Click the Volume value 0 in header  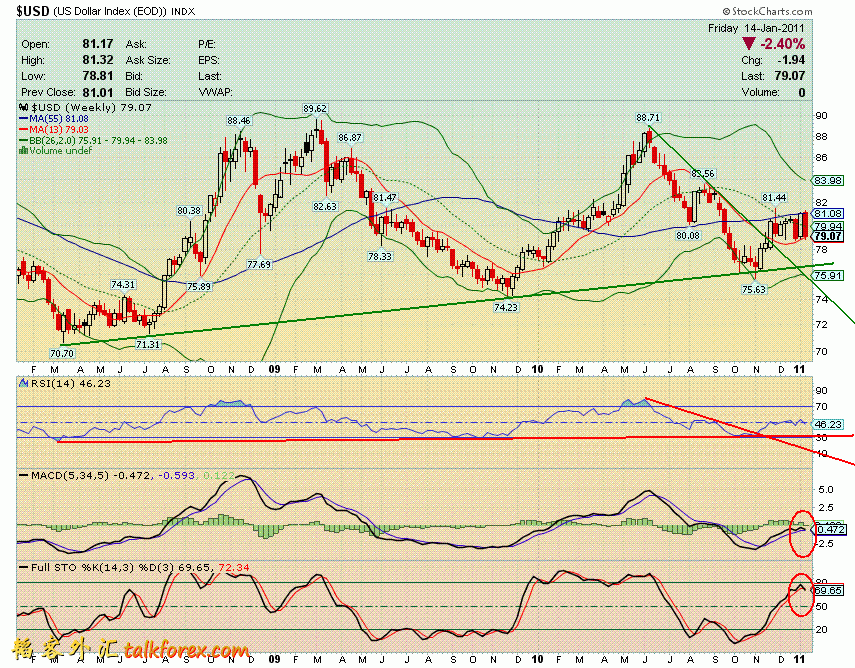click(x=802, y=92)
